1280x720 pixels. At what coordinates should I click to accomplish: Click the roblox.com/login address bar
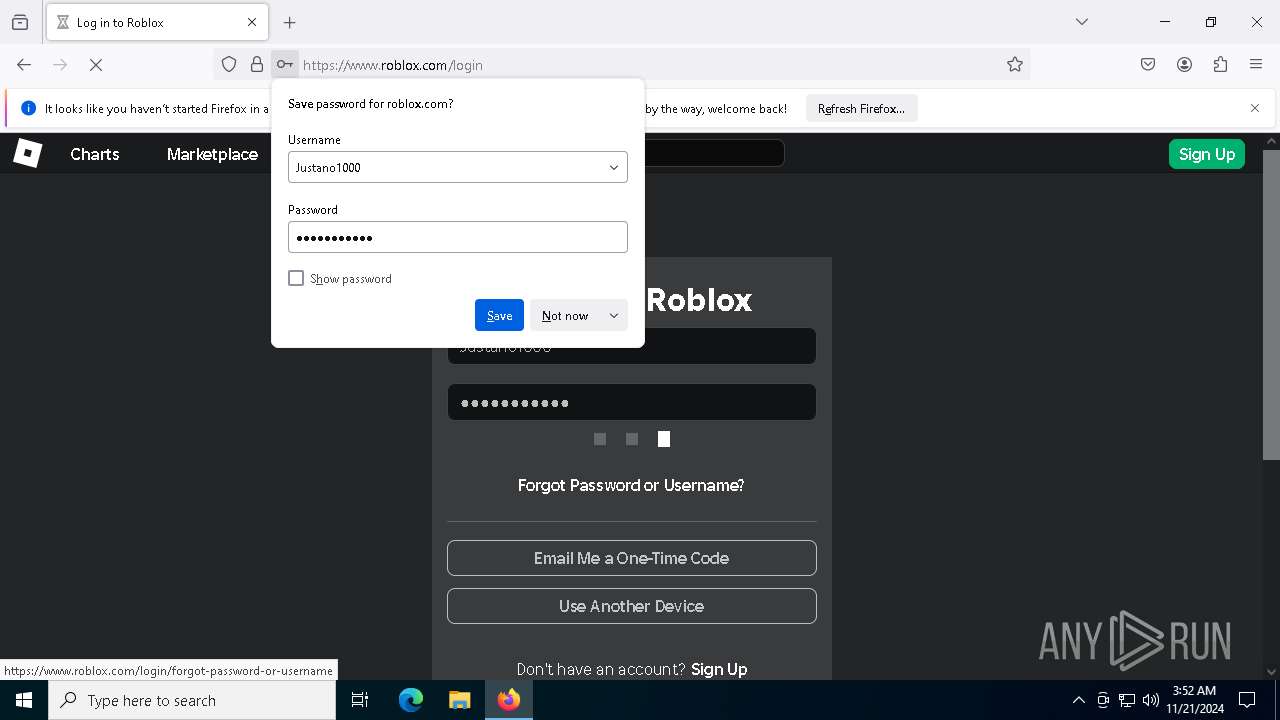click(650, 65)
